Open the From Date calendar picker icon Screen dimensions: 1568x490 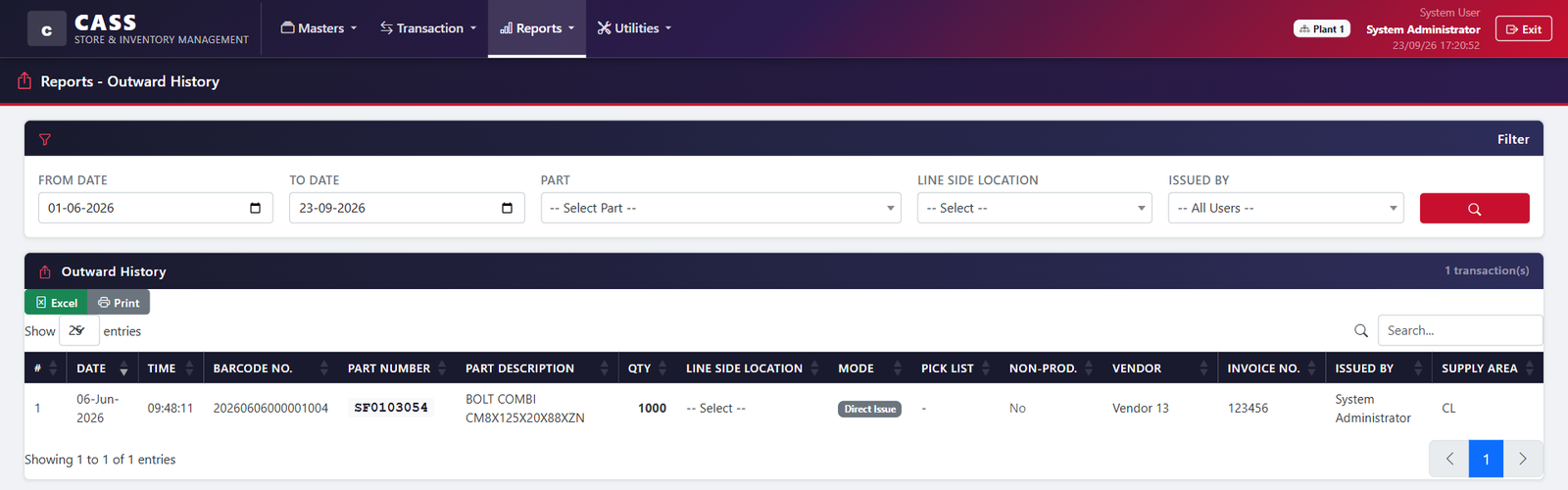pyautogui.click(x=255, y=208)
